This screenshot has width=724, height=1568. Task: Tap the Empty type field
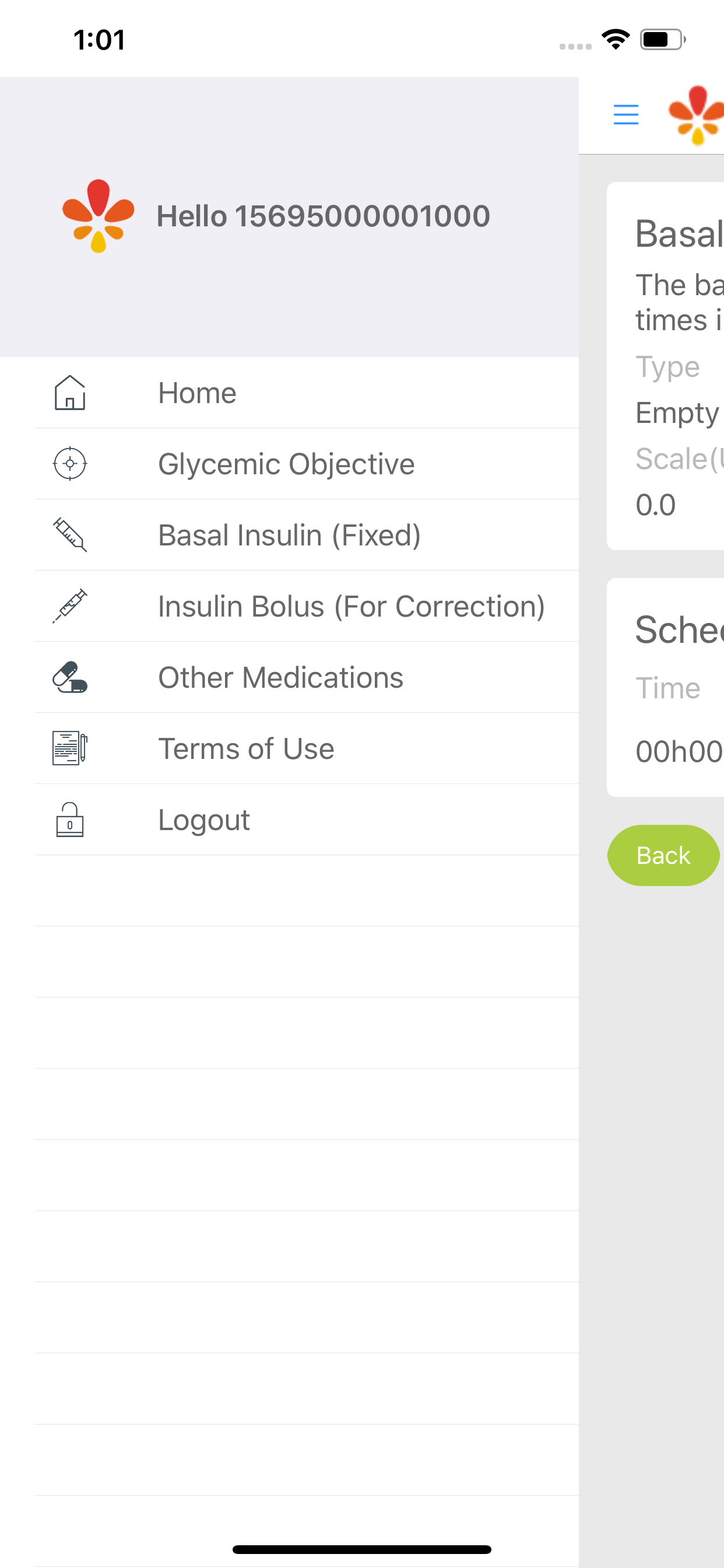pos(677,414)
